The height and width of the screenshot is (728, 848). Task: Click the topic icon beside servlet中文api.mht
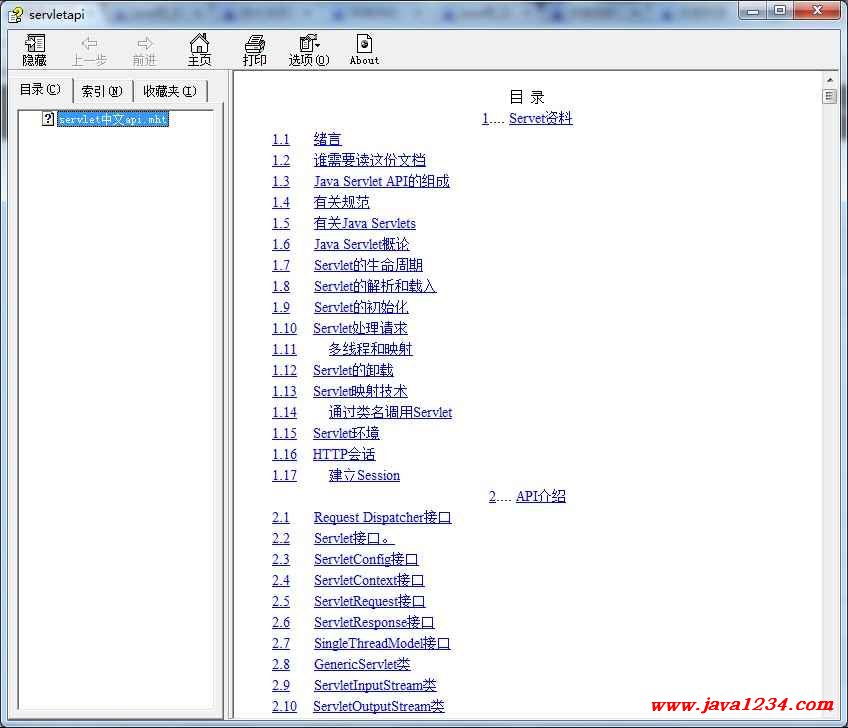[x=48, y=119]
